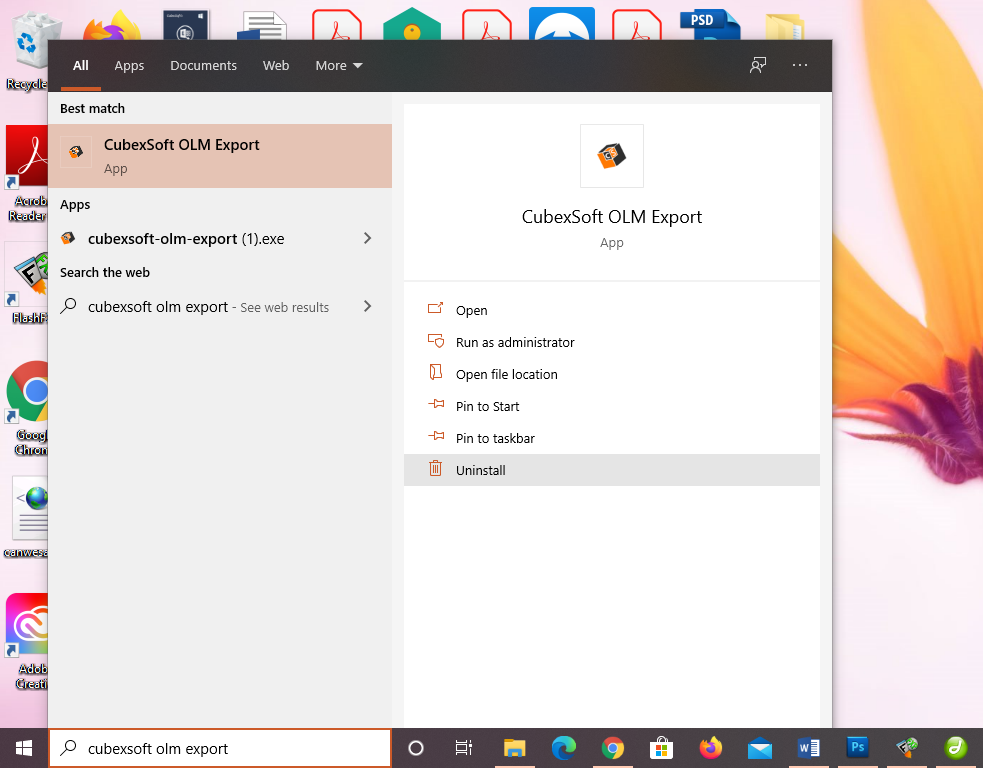The width and height of the screenshot is (983, 768).
Task: Select Uninstall for CubexSoft OLM Export
Action: tap(481, 470)
